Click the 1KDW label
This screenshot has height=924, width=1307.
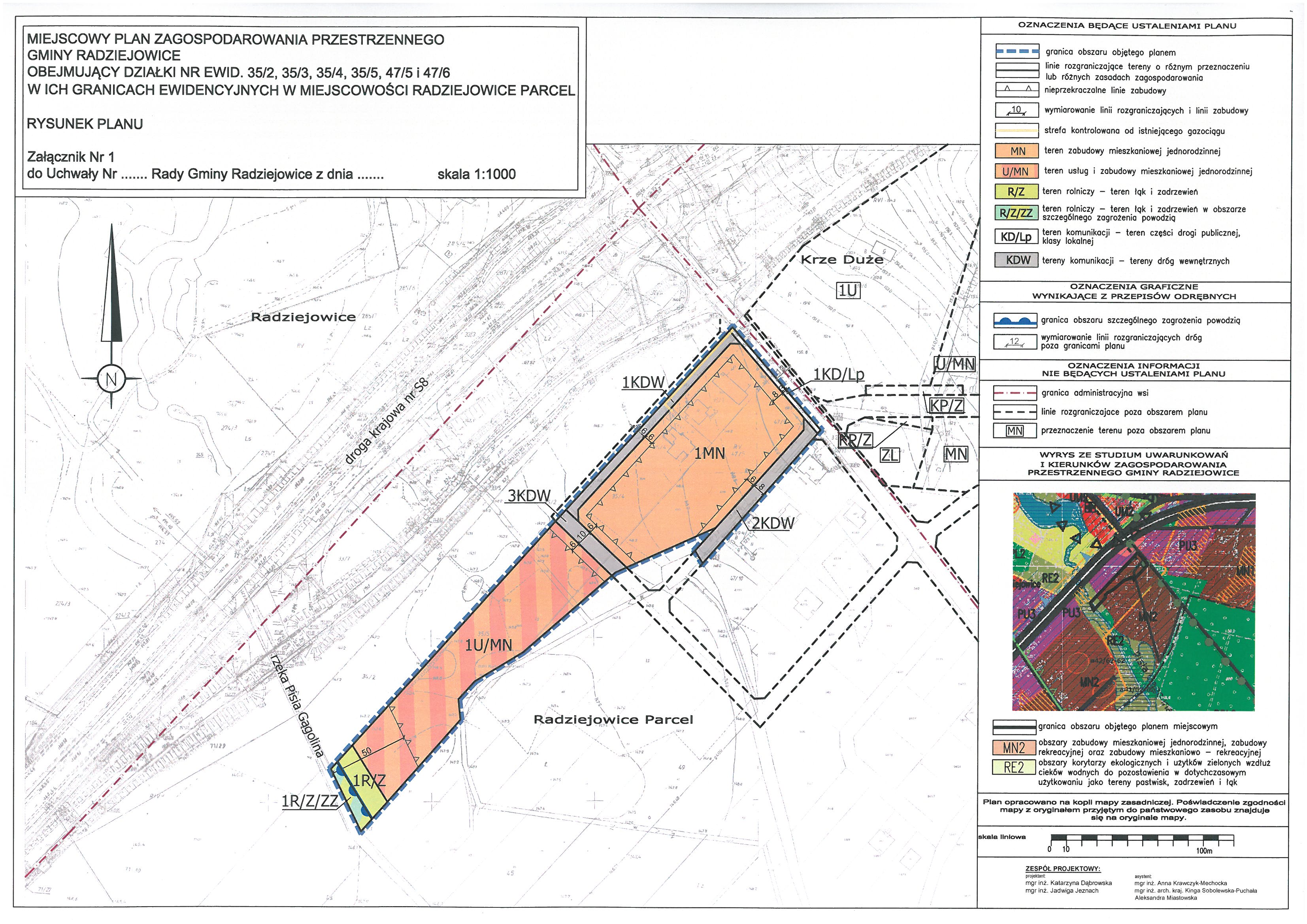pos(643,383)
